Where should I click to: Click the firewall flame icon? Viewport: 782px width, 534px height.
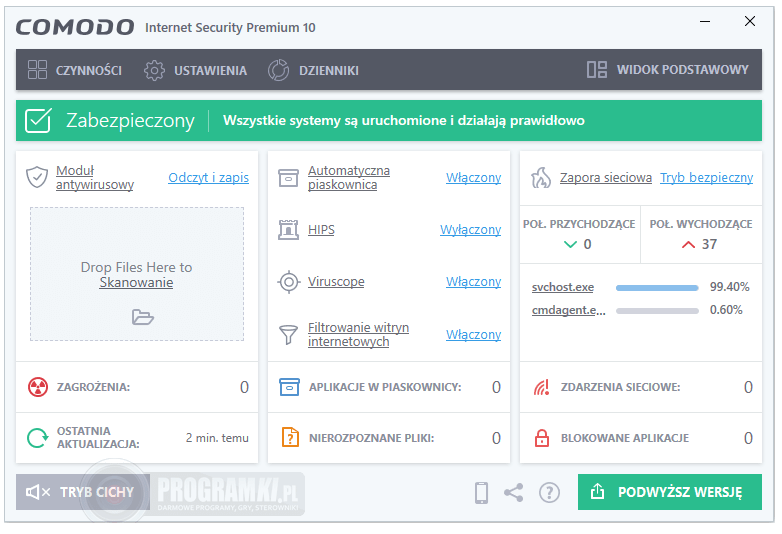pyautogui.click(x=541, y=178)
